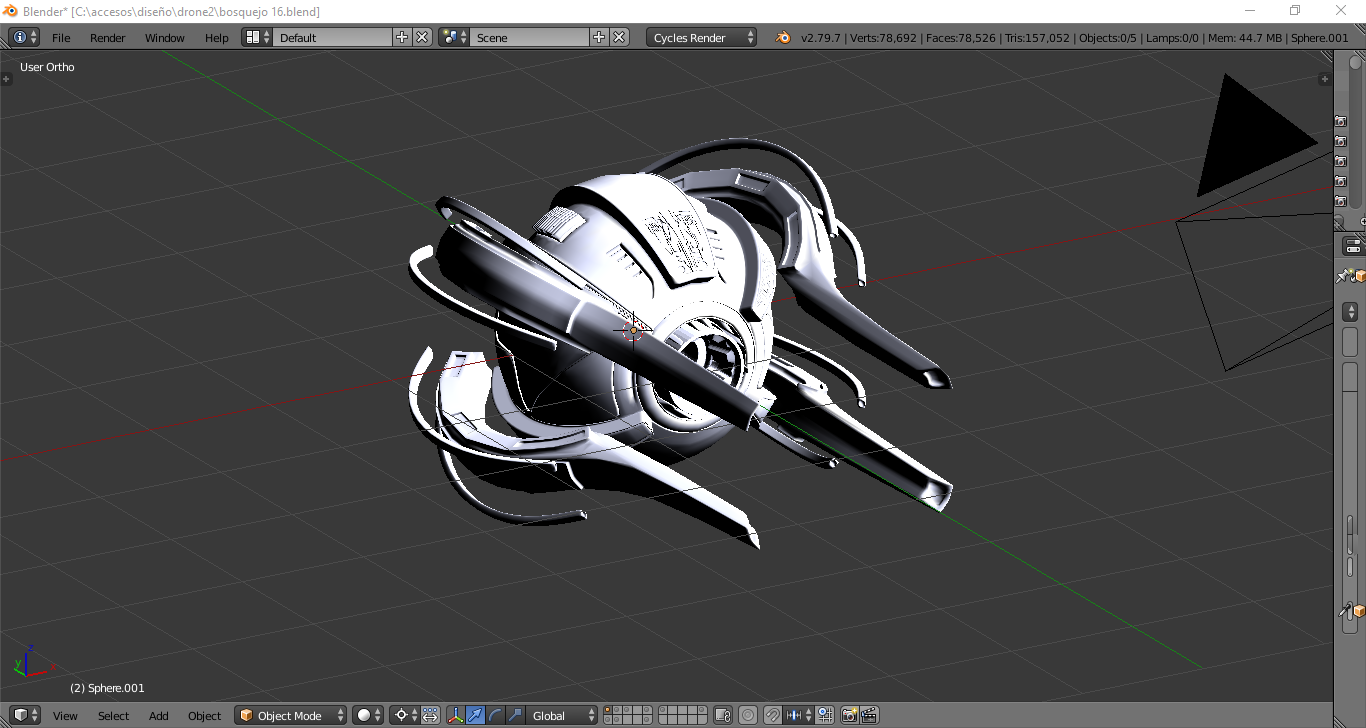Open the viewport shading selector

click(368, 715)
